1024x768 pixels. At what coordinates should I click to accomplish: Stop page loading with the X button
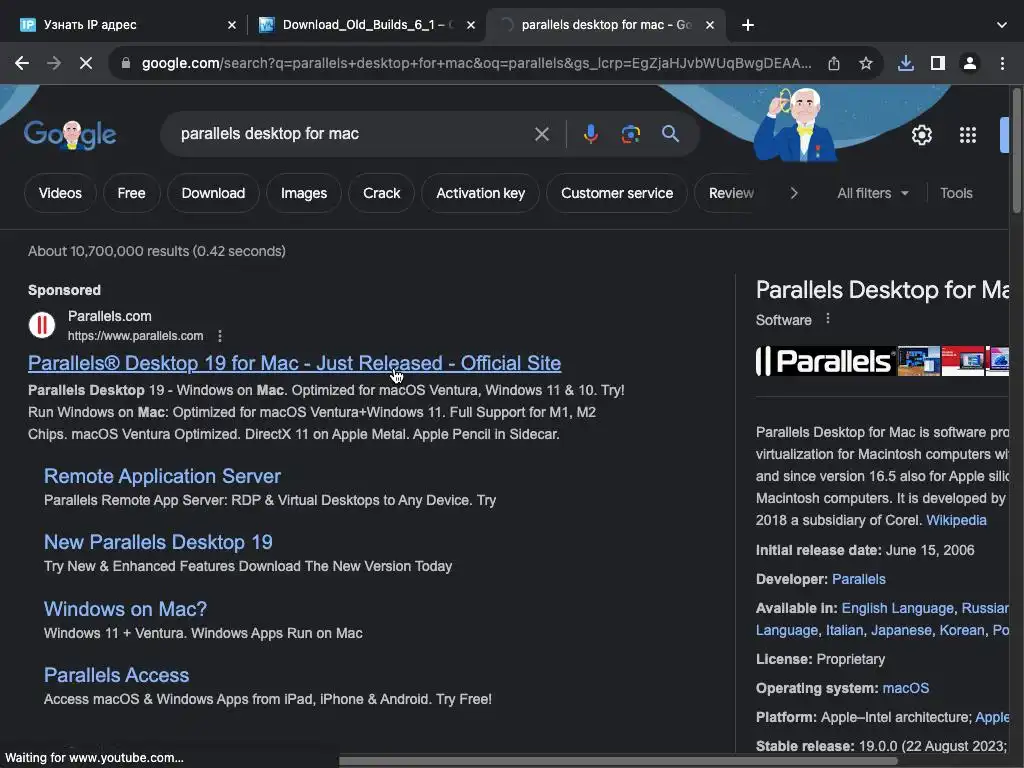[86, 63]
